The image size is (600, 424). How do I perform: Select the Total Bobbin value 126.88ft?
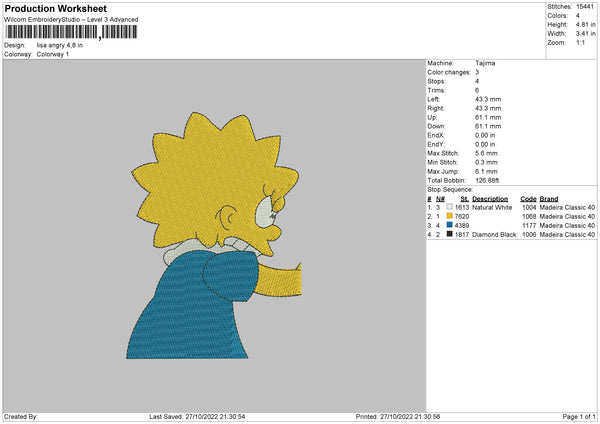tap(487, 181)
